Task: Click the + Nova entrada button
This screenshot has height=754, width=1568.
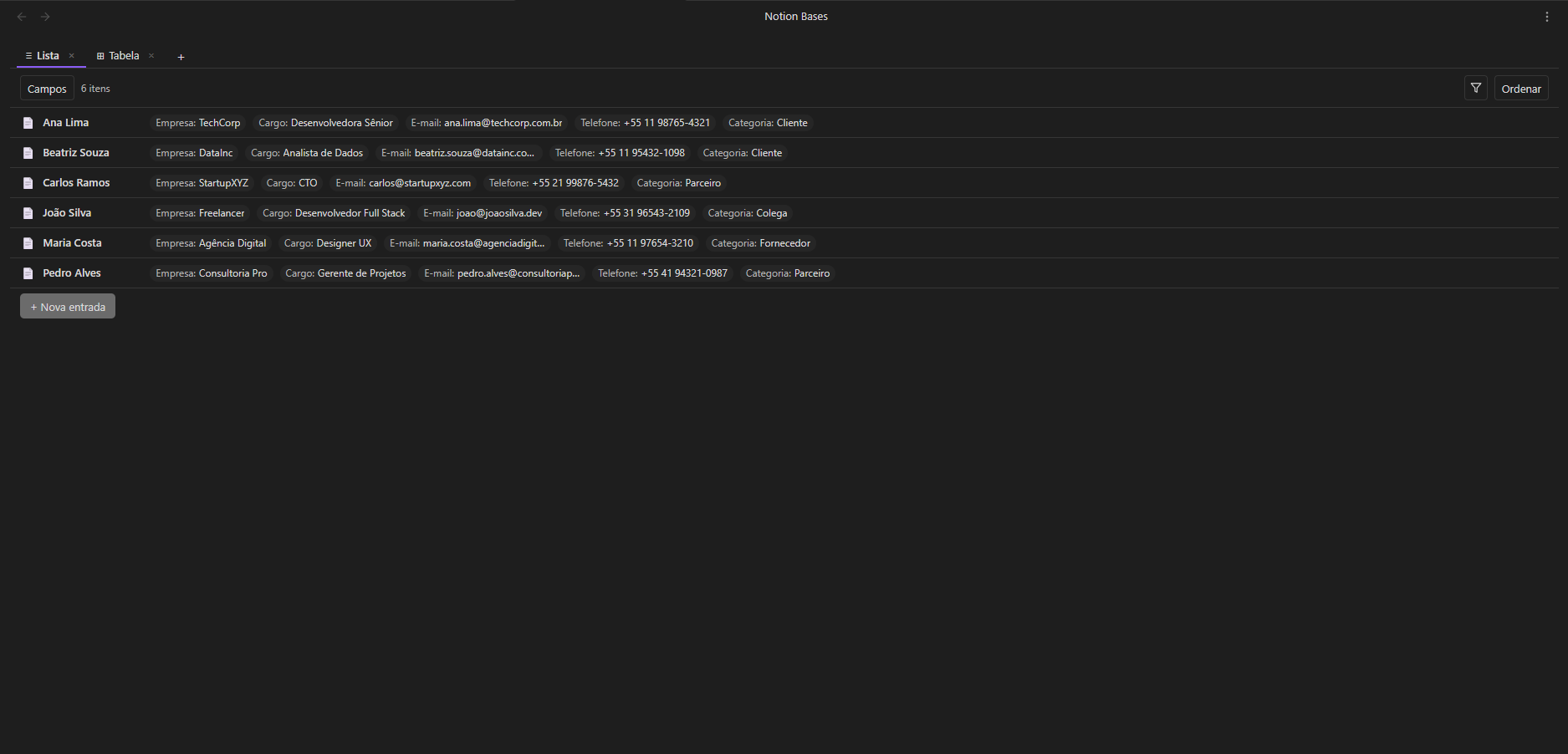Action: 67,306
